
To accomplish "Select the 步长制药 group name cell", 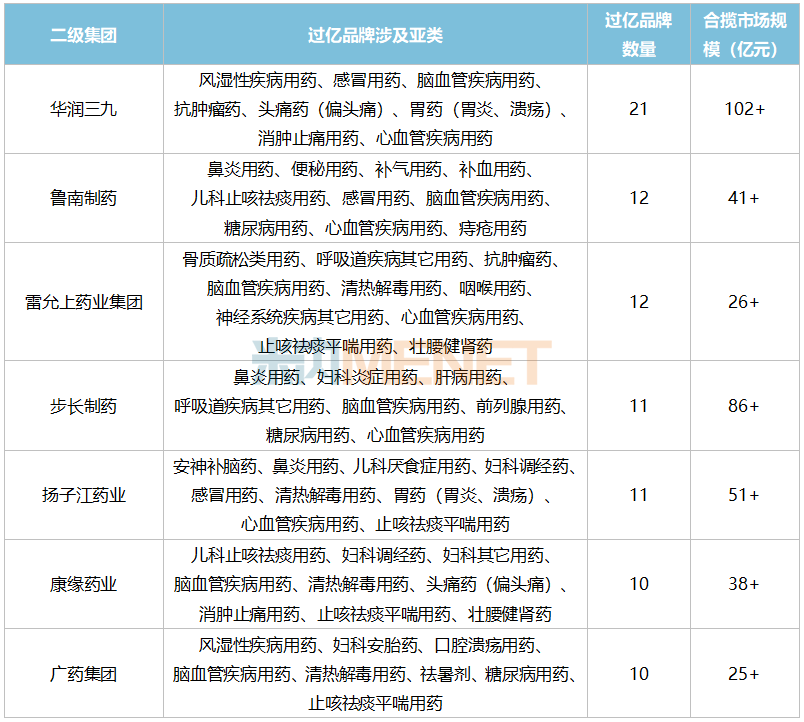I will pos(83,406).
